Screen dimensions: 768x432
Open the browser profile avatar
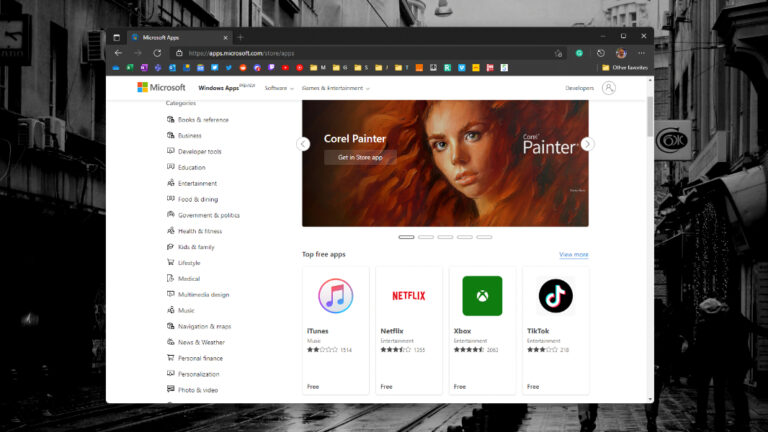(x=621, y=53)
